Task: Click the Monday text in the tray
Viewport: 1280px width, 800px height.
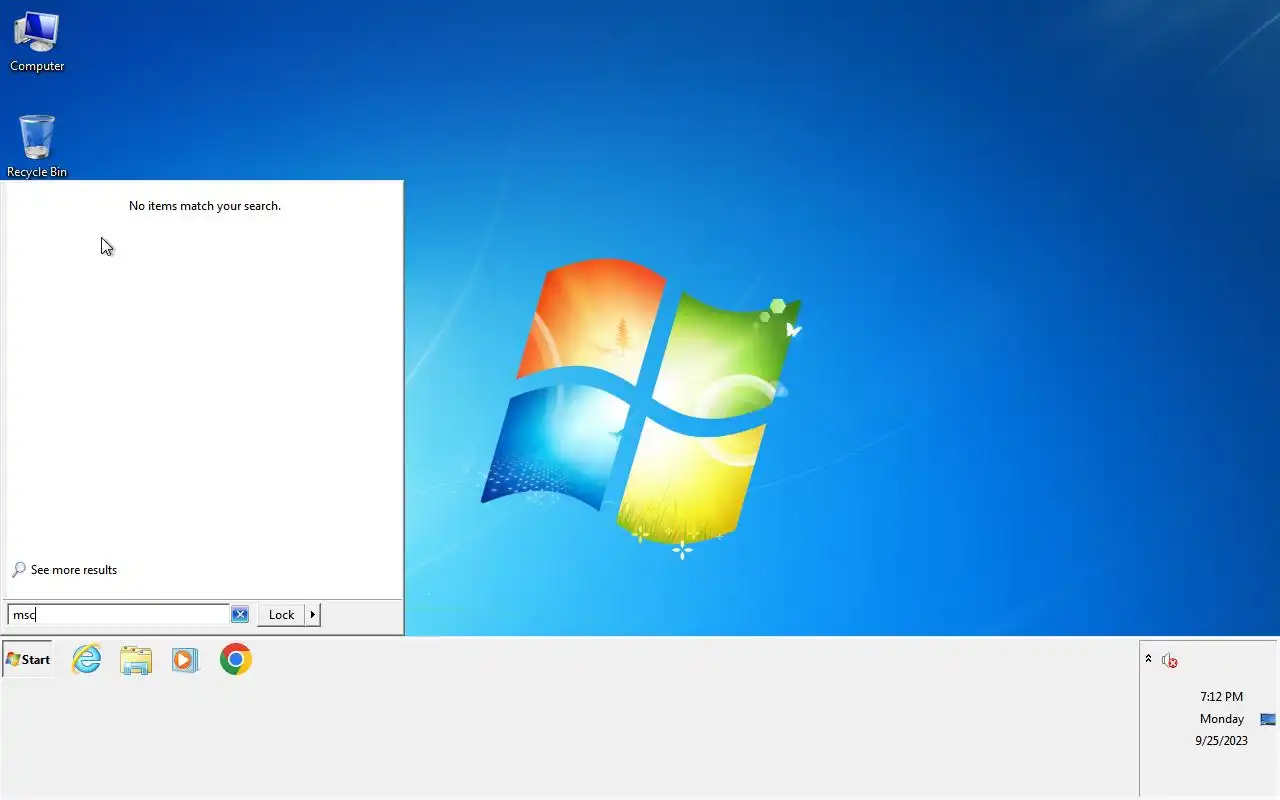Action: 1222,719
